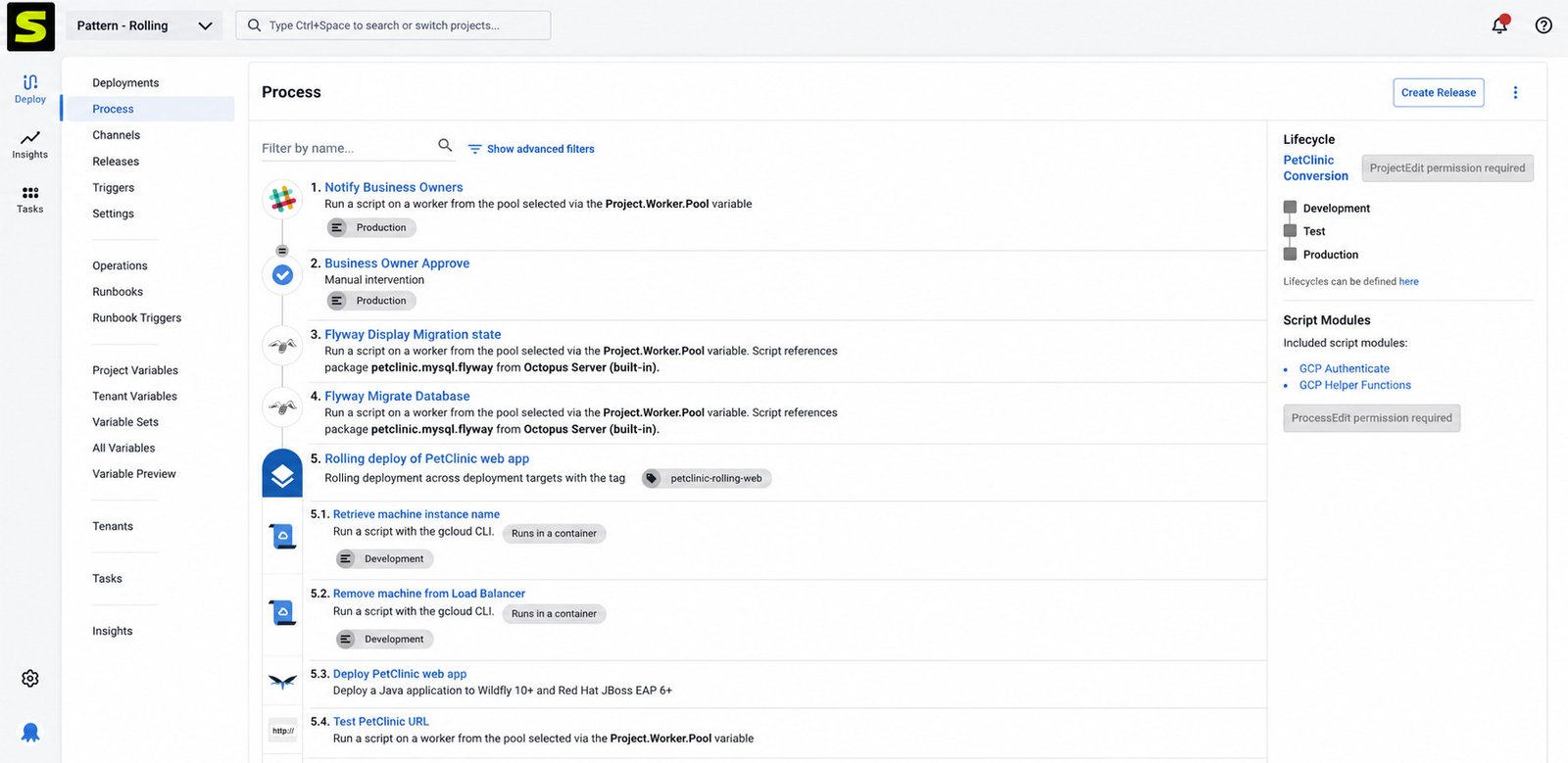Click the Test lifecycle phase square icon
This screenshot has width=1568, height=763.
click(x=1290, y=231)
